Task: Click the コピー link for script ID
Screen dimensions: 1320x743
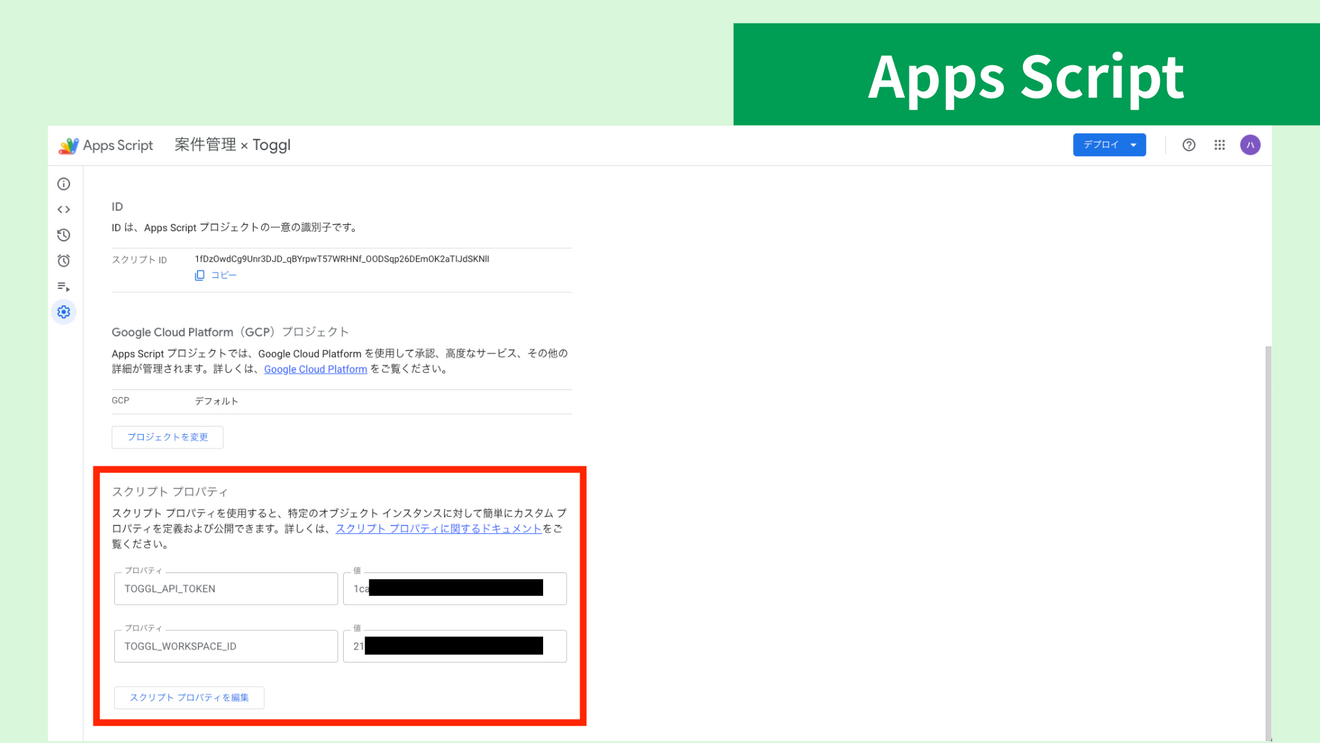Action: (x=224, y=275)
